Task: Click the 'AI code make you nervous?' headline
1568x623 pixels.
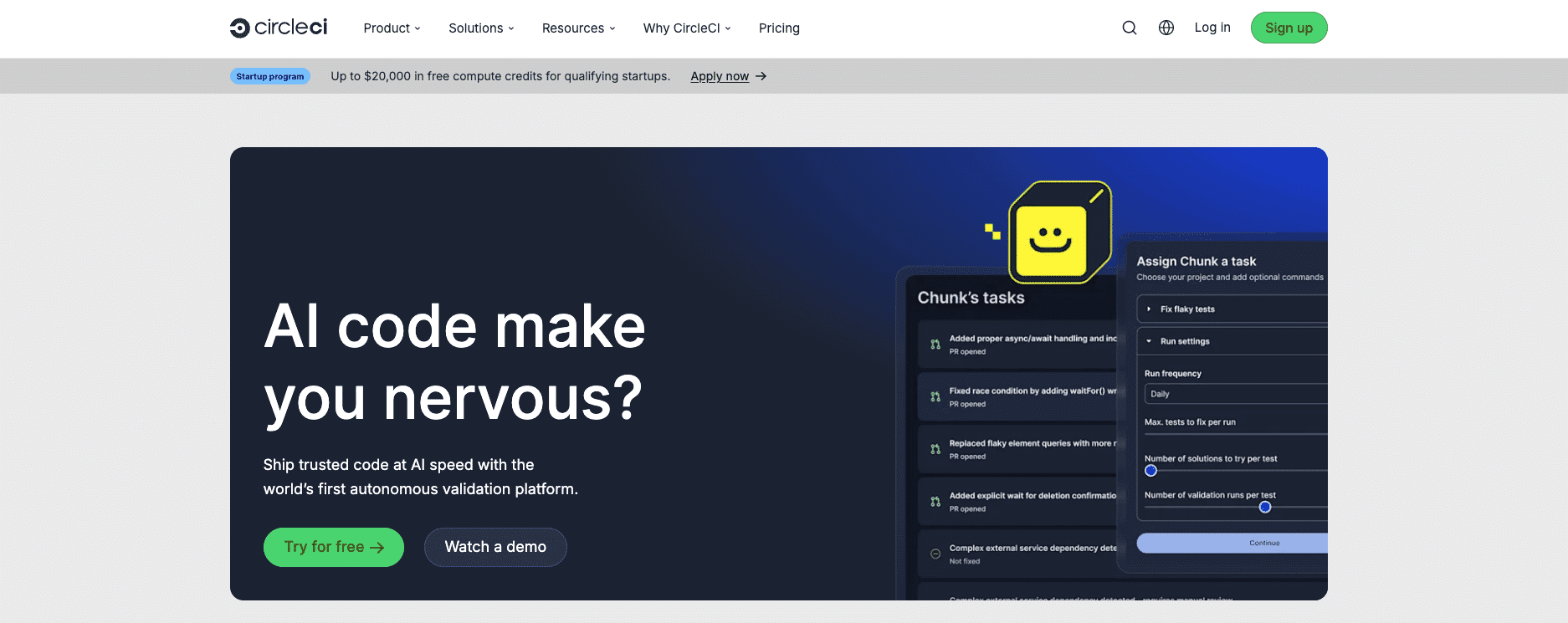Action: [x=454, y=362]
